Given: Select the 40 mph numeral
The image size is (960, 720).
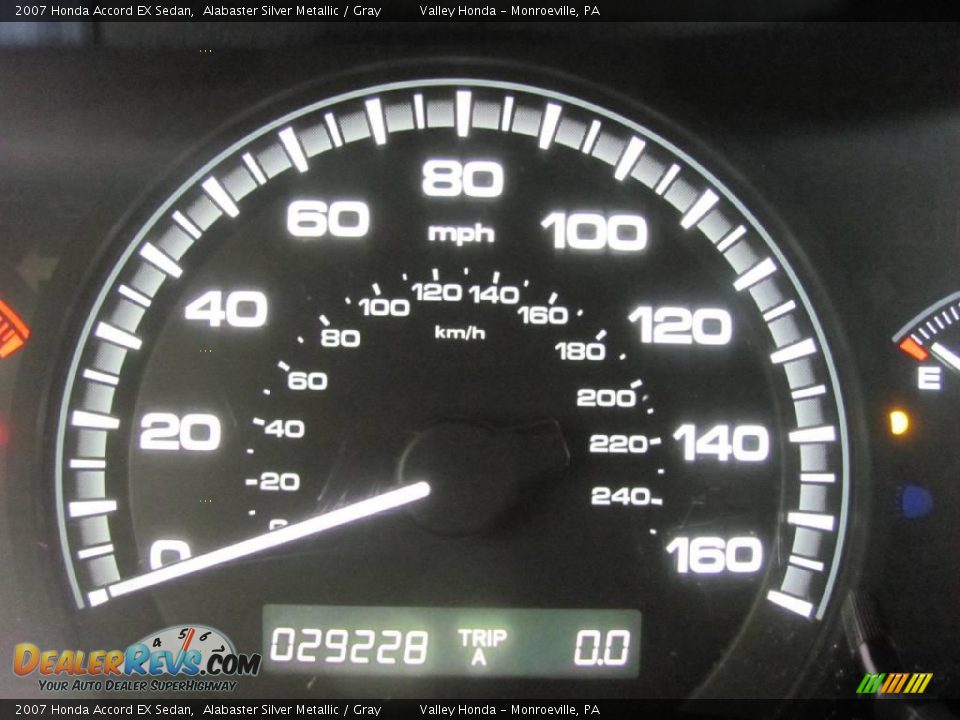Looking at the screenshot, I should pyautogui.click(x=226, y=308).
